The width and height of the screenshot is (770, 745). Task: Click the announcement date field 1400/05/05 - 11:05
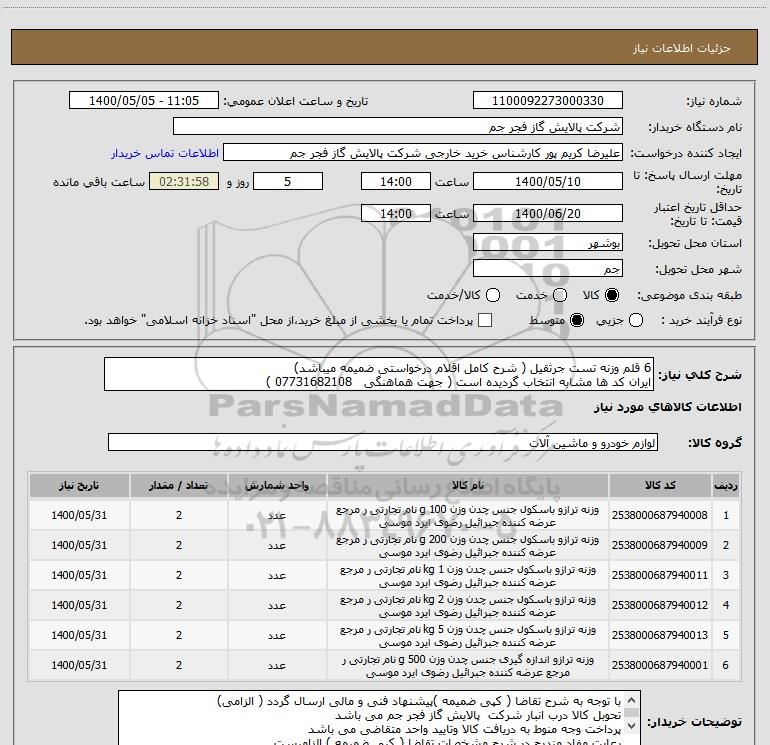pos(144,101)
